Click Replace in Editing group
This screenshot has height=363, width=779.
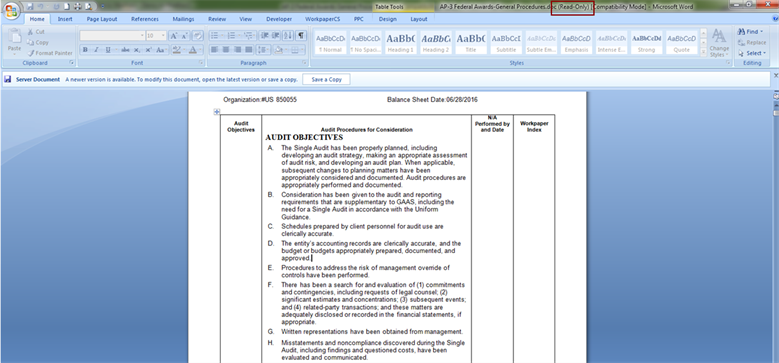tap(752, 43)
